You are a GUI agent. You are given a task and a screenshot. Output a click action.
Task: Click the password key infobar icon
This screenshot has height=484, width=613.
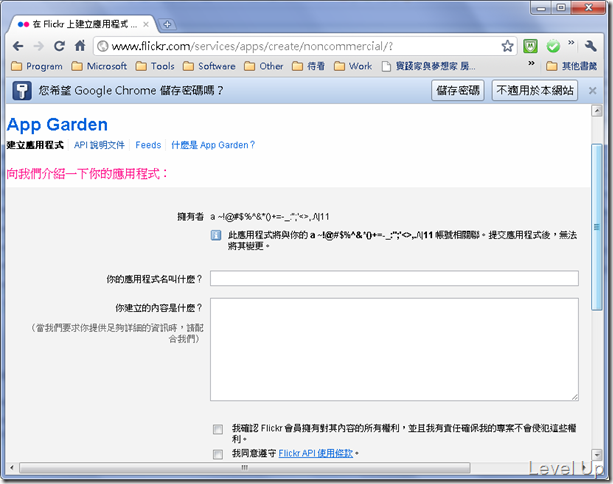(22, 91)
